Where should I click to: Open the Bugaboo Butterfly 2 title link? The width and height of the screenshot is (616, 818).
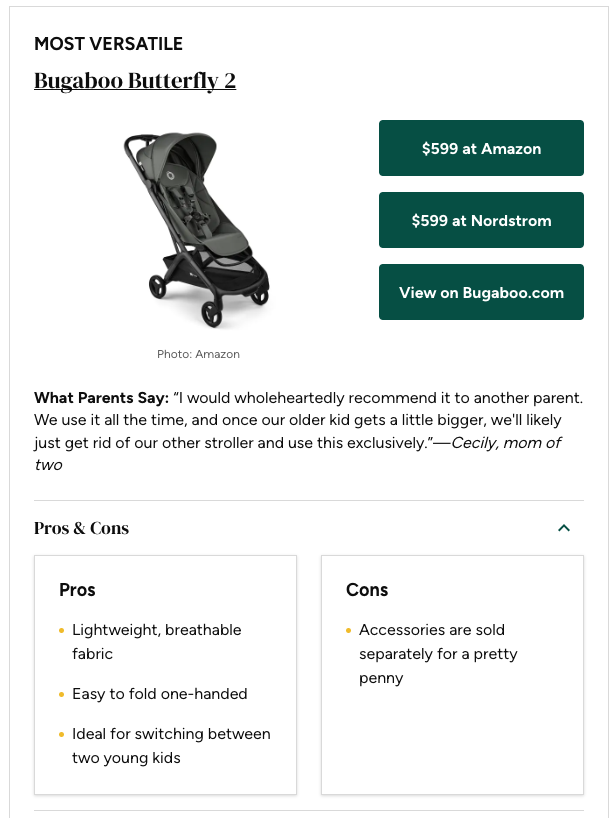(135, 81)
